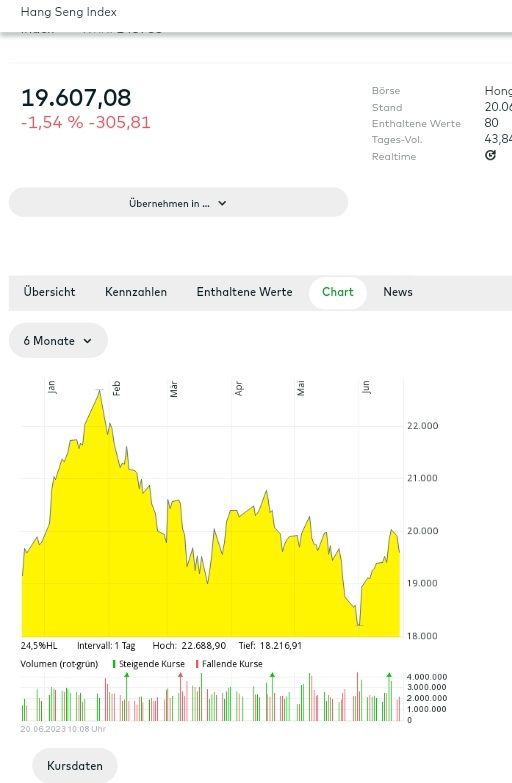The width and height of the screenshot is (512, 783).
Task: Click the 'Fallende Kurse' legend entry
Action: (229, 664)
